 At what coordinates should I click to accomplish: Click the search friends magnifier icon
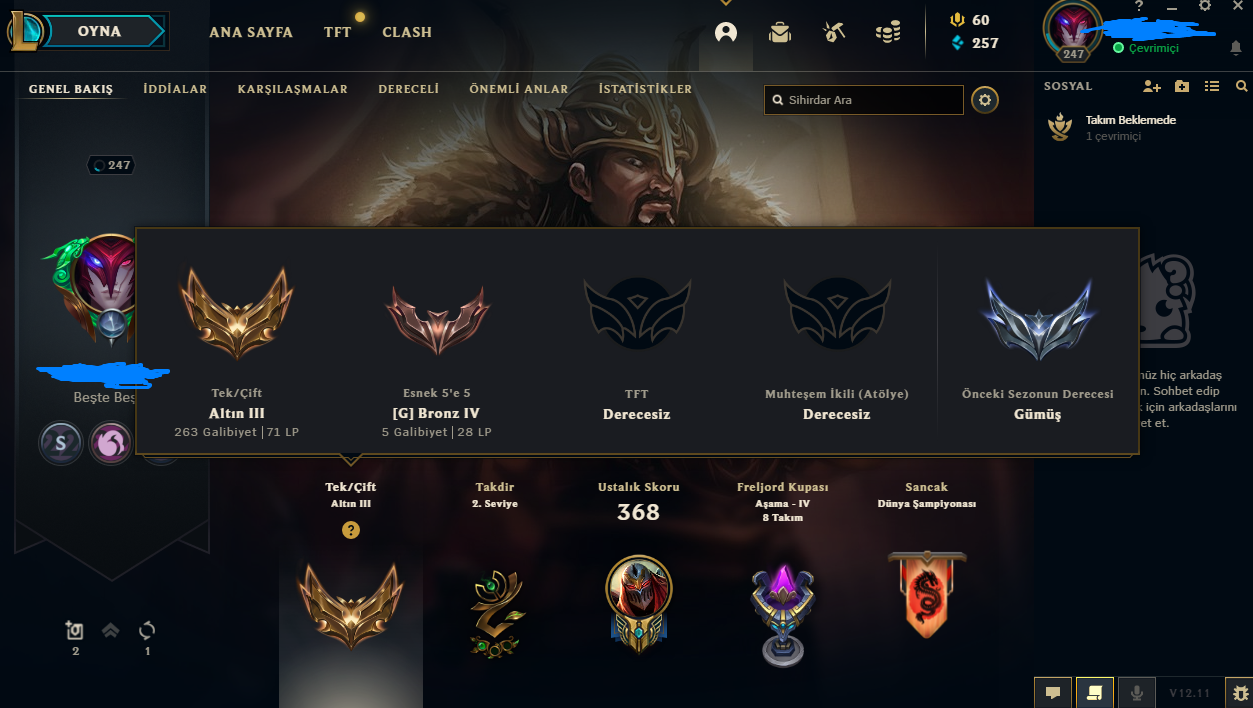pyautogui.click(x=1241, y=87)
